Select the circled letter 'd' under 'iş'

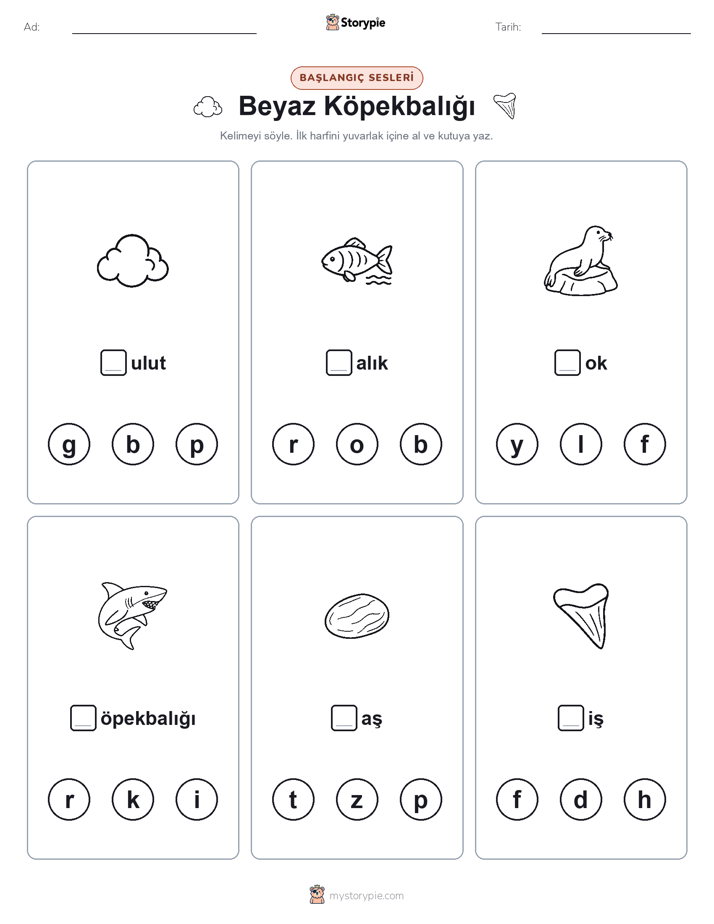[x=581, y=800]
